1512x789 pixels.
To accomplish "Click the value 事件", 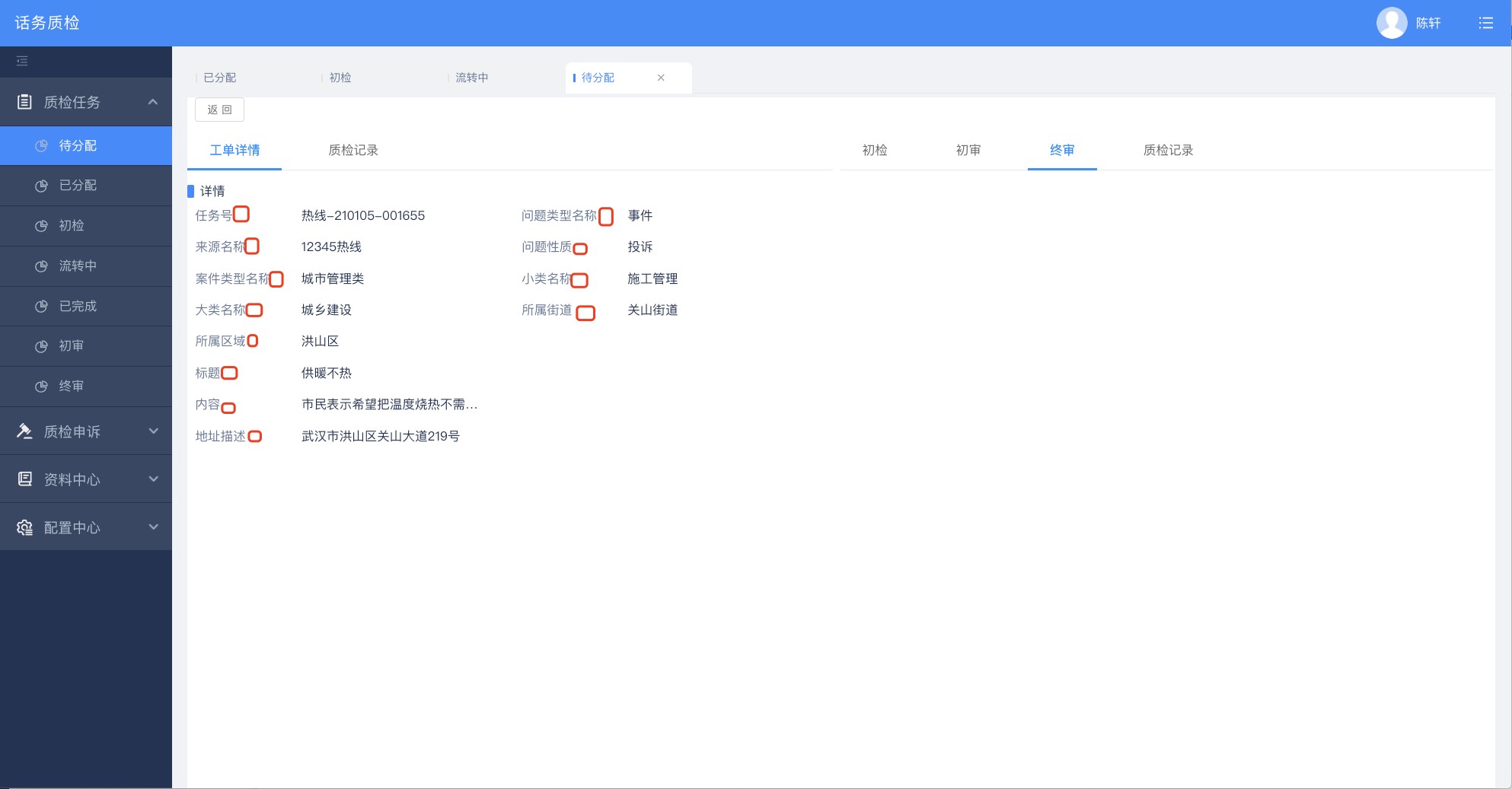I will tap(640, 216).
